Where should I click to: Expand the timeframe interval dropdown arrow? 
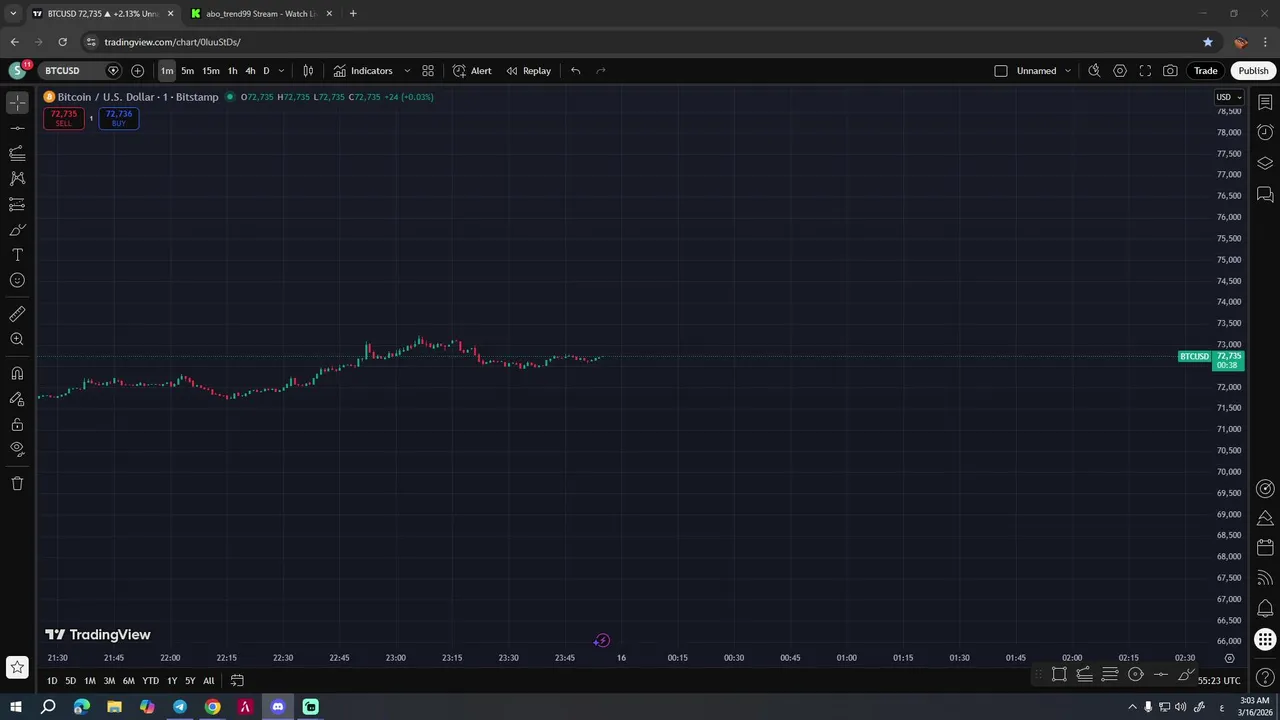click(x=281, y=71)
